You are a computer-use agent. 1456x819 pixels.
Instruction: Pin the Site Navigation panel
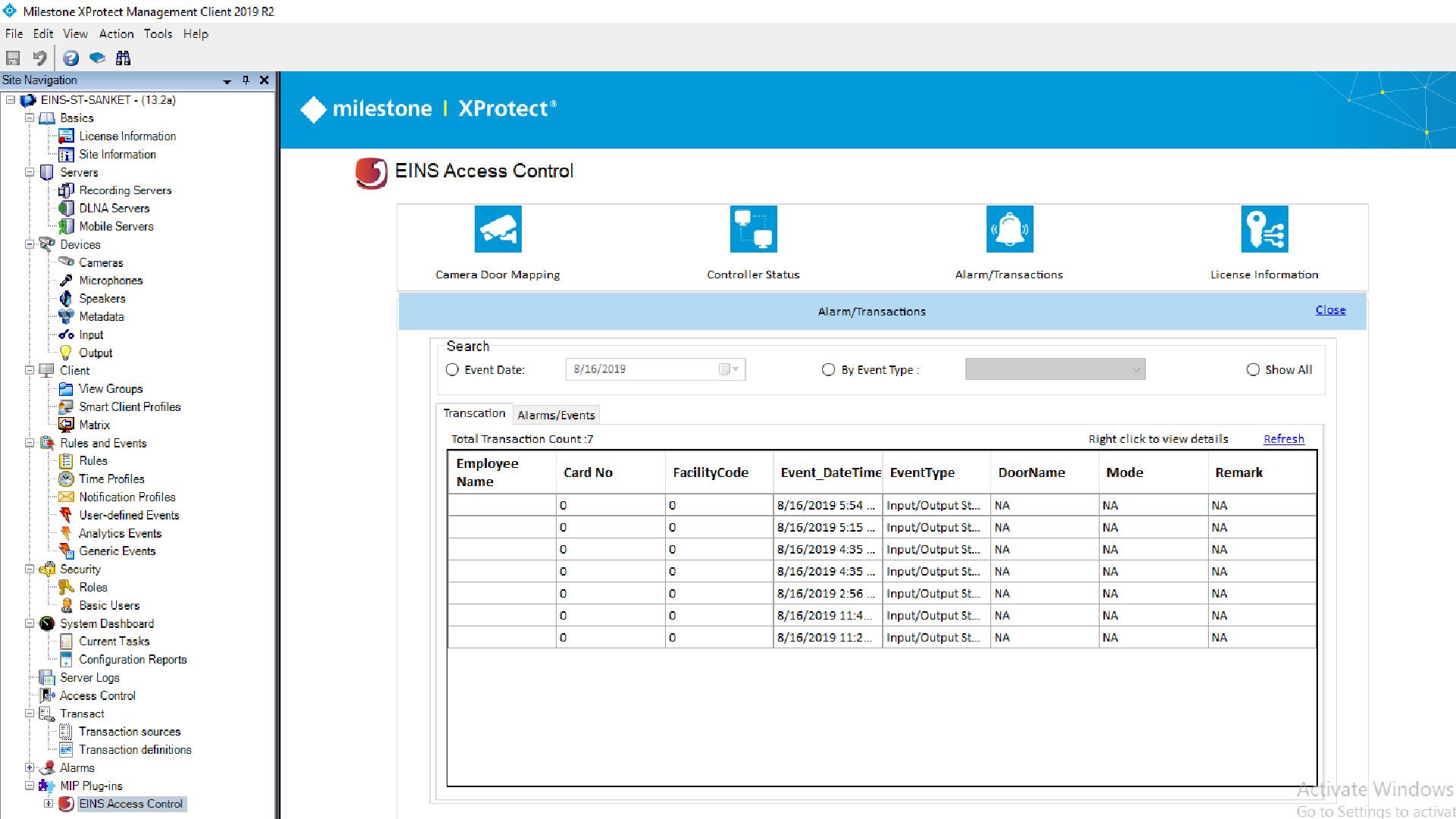245,80
